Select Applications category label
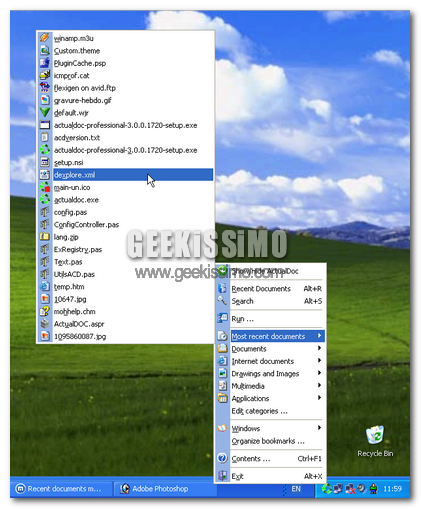Viewport: 421px width, 509px height. [x=250, y=398]
